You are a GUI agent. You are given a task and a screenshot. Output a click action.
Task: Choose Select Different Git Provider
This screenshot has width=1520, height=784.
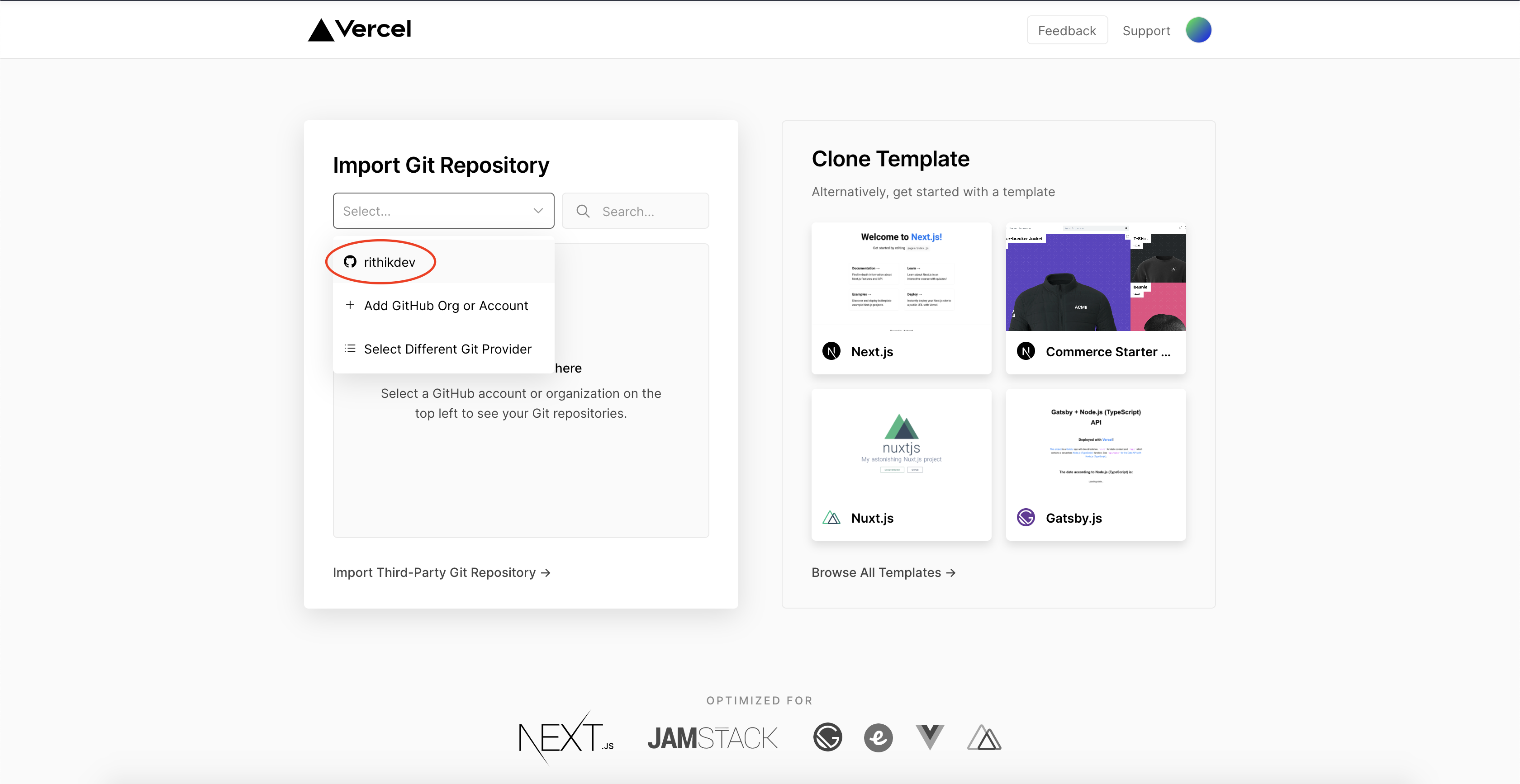pos(447,349)
